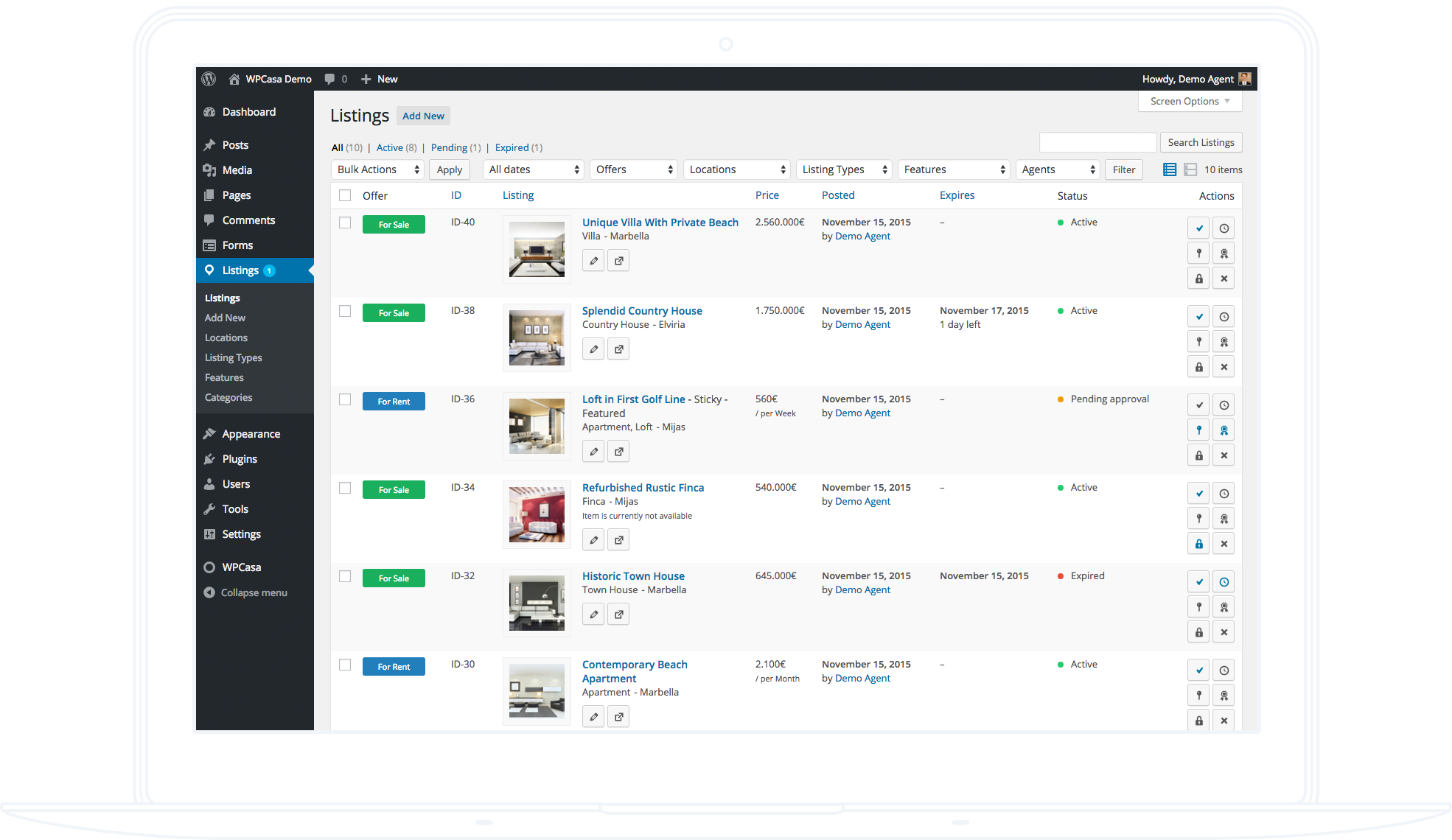Click the comments bubble icon in admin bar
This screenshot has width=1452, height=840.
pyautogui.click(x=329, y=79)
